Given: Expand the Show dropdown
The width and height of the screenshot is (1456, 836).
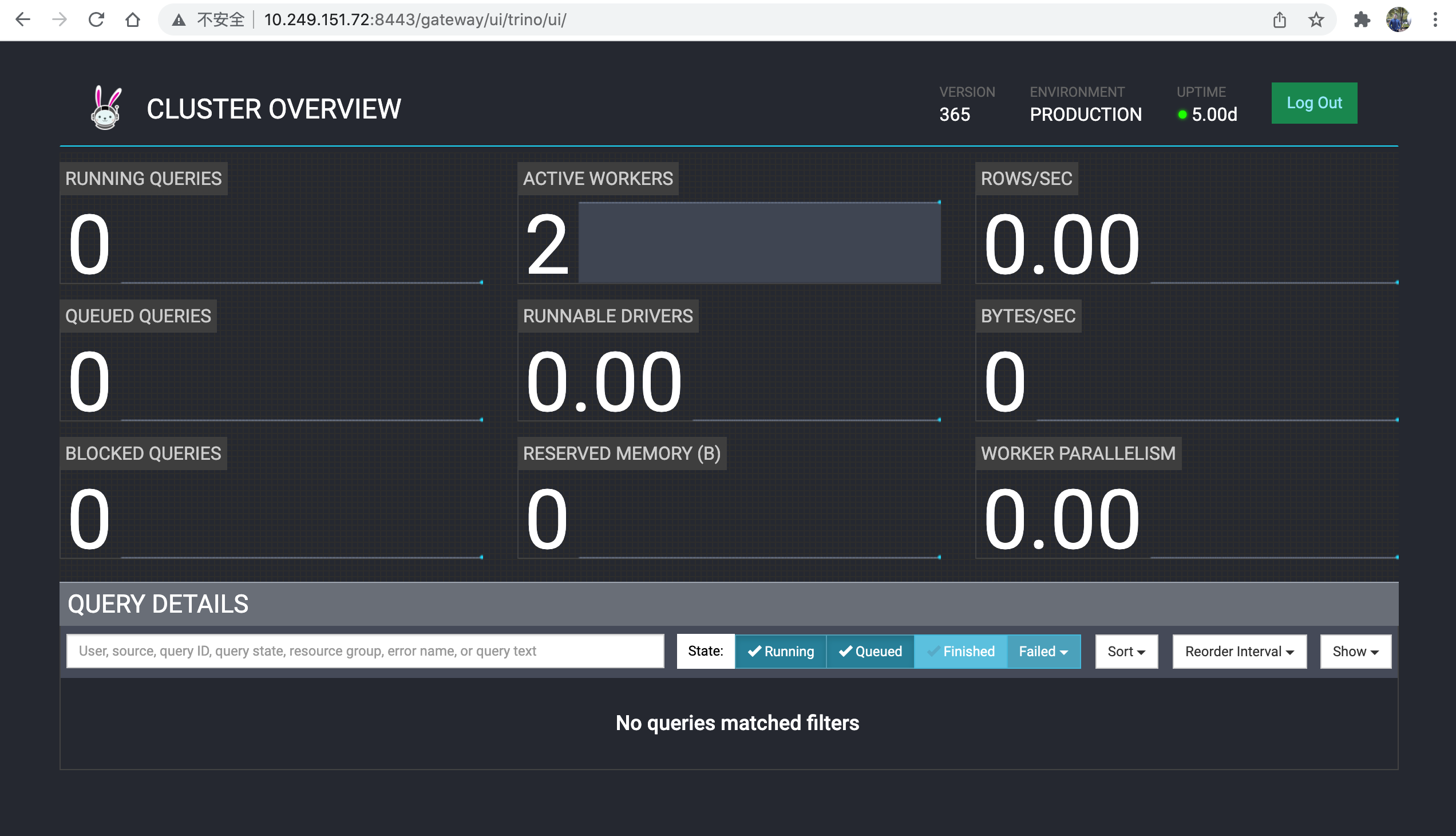Looking at the screenshot, I should 1355,651.
